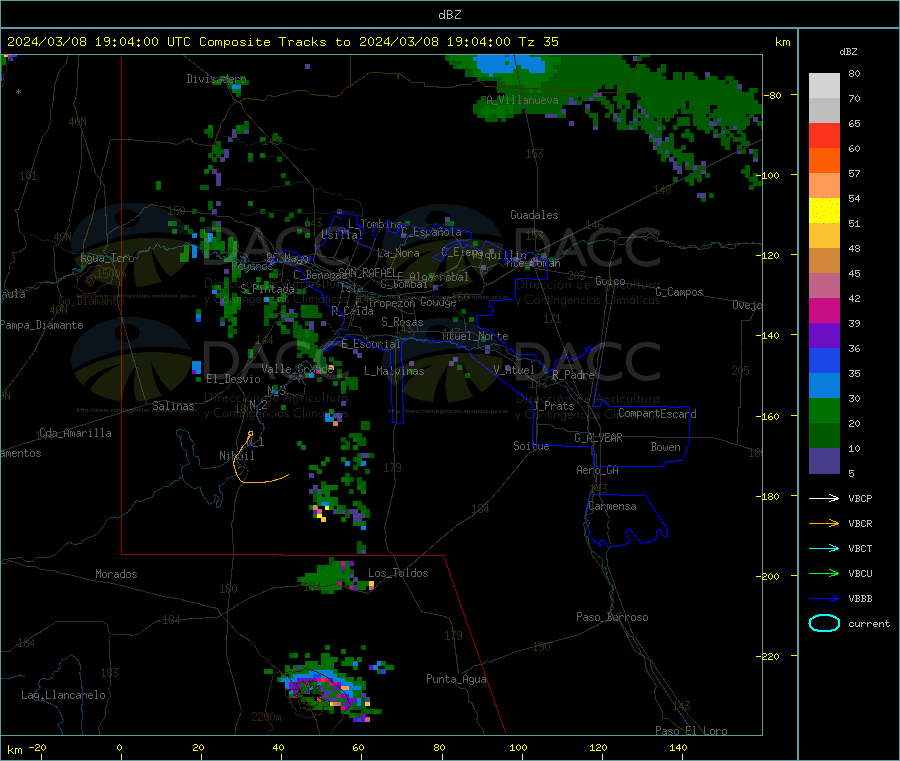
Task: Click the Nihuil map label
Action: (x=237, y=456)
